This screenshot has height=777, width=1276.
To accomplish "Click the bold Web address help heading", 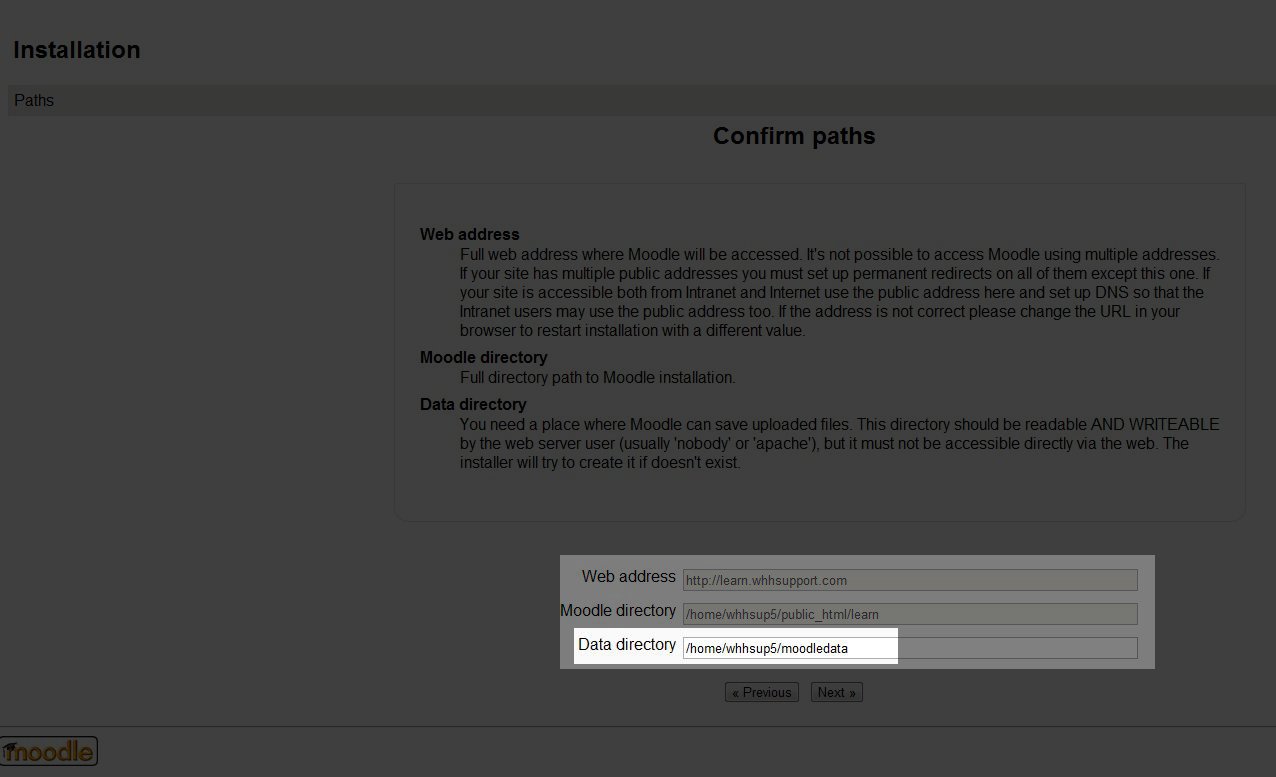I will [469, 234].
